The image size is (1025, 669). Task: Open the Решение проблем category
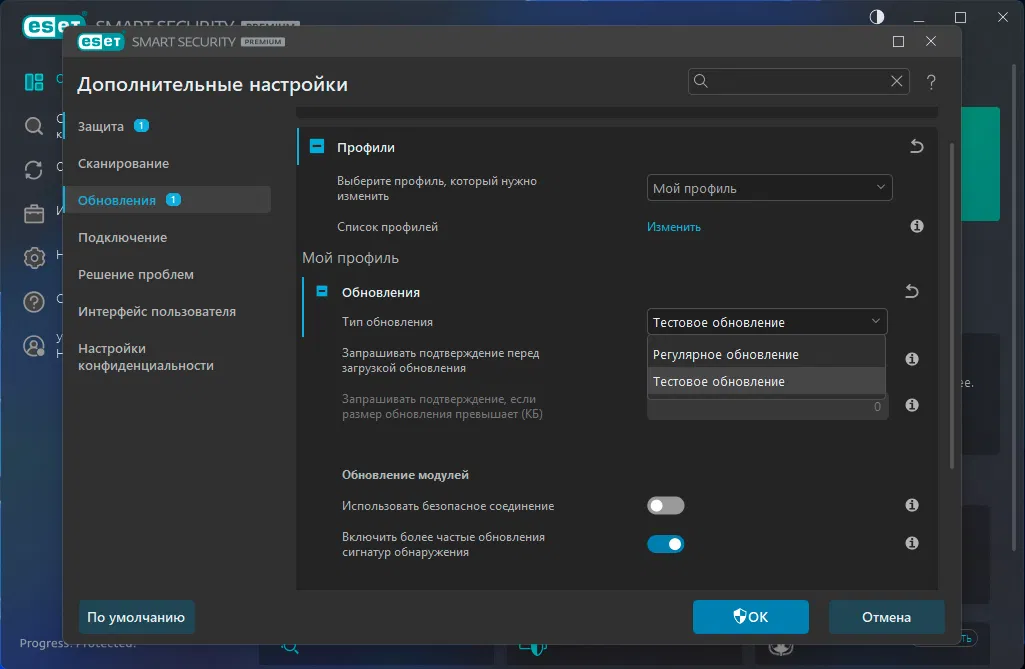point(136,275)
